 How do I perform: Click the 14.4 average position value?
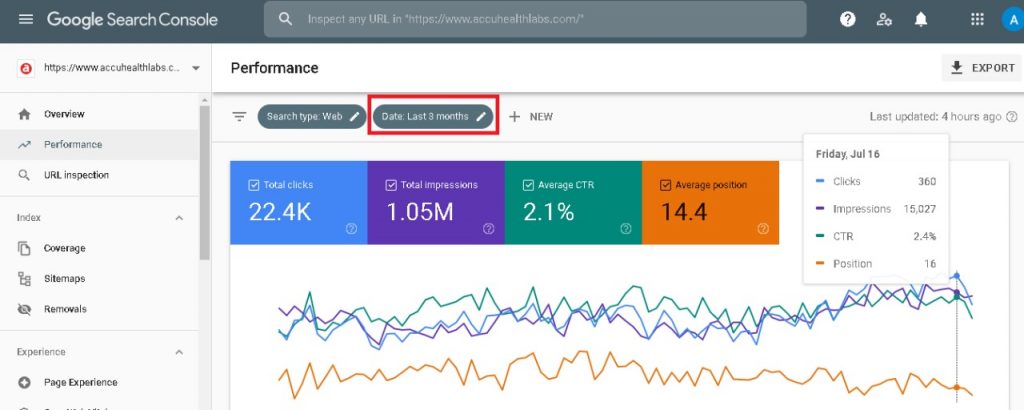[x=684, y=212]
